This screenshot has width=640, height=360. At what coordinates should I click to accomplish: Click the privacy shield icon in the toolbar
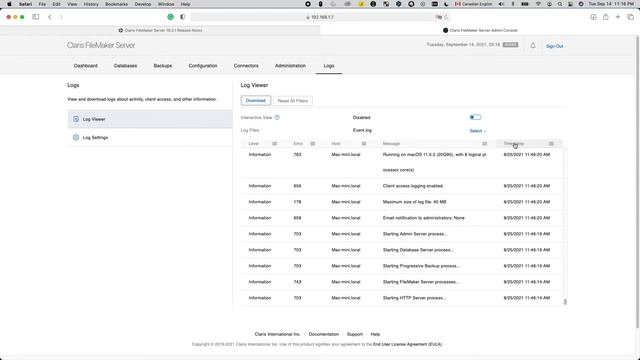182,17
